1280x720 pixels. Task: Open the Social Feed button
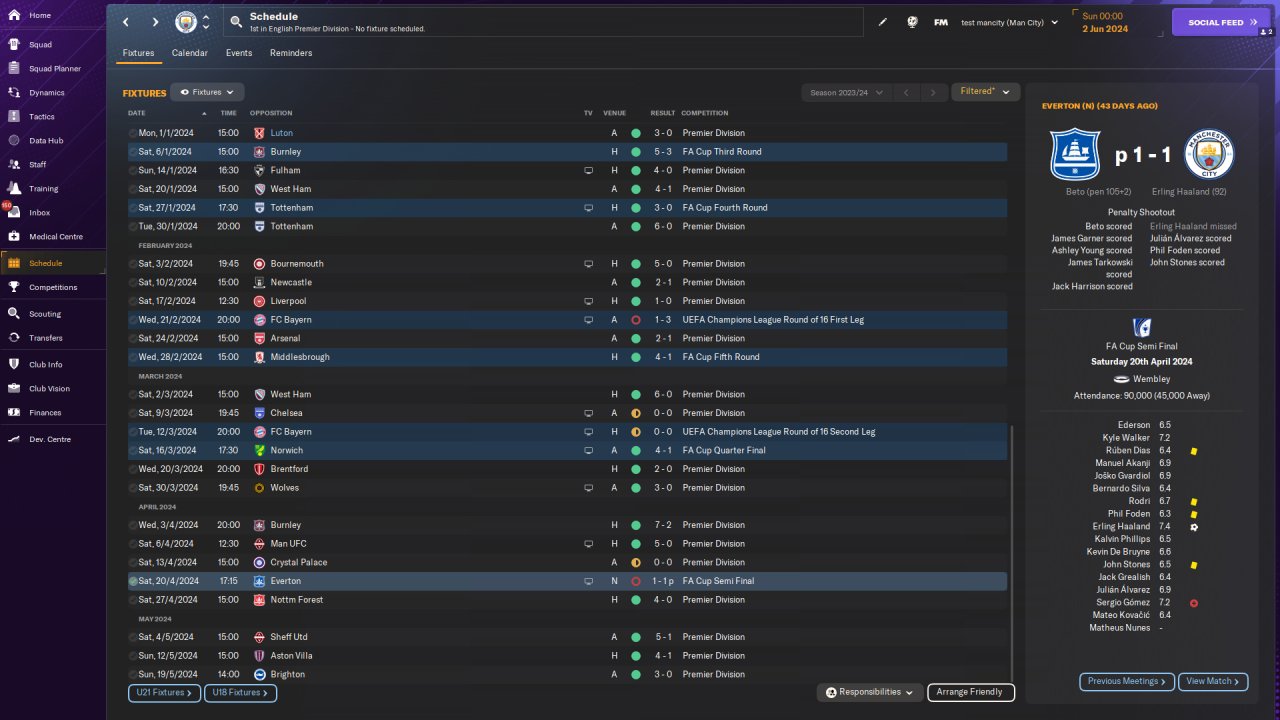1221,22
